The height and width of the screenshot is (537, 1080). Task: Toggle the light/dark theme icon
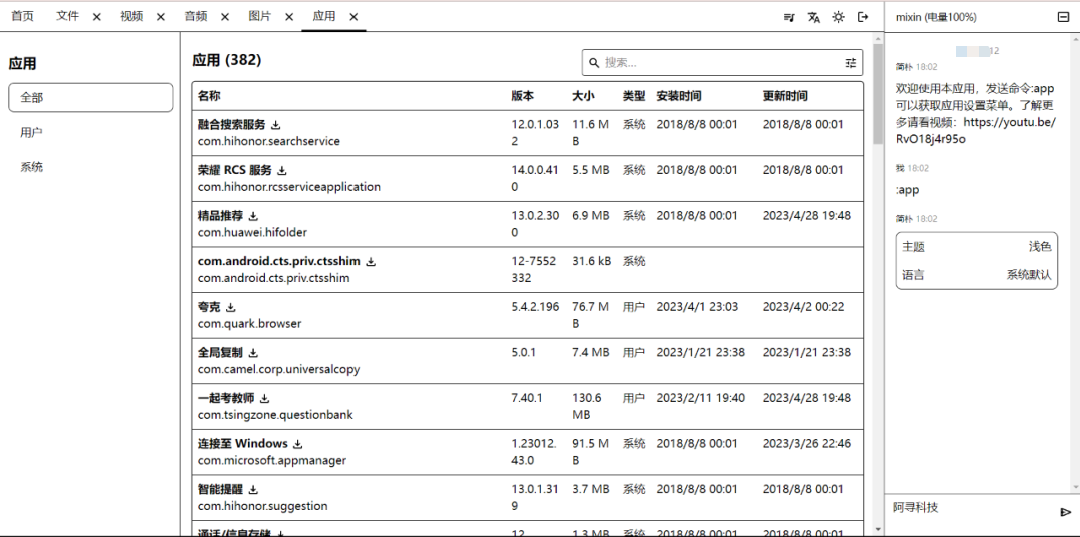[838, 17]
